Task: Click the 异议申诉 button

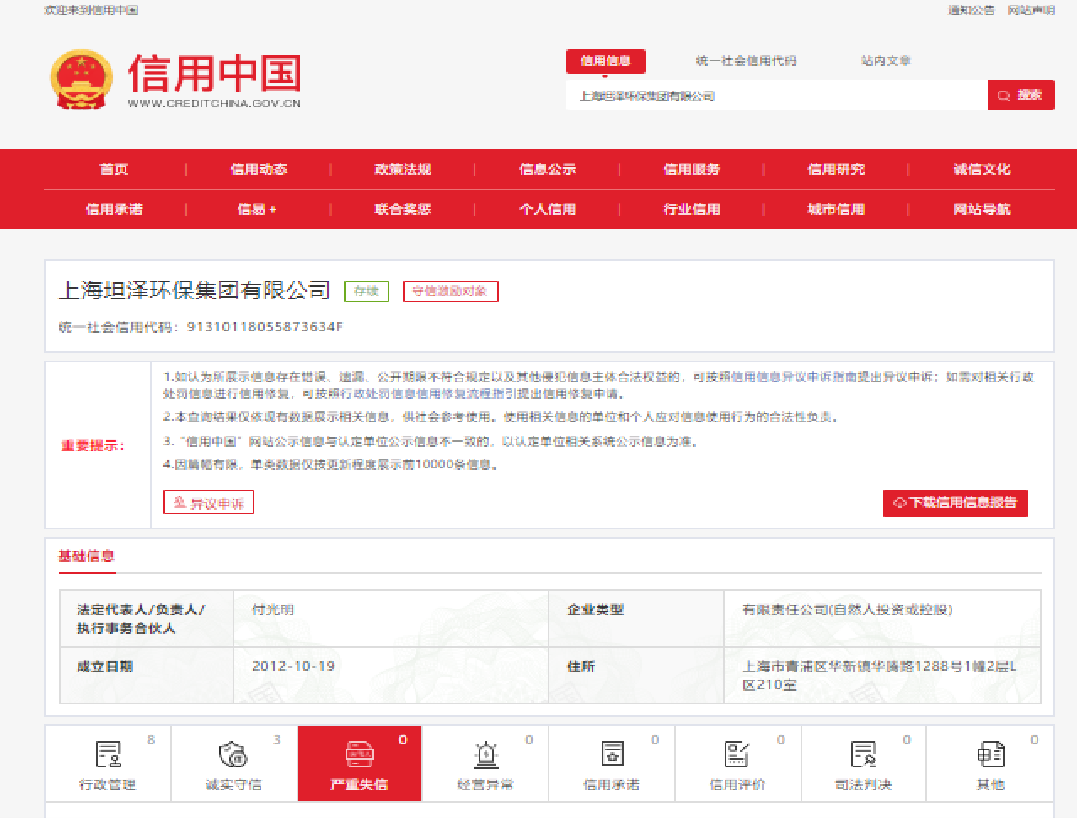Action: click(x=208, y=503)
